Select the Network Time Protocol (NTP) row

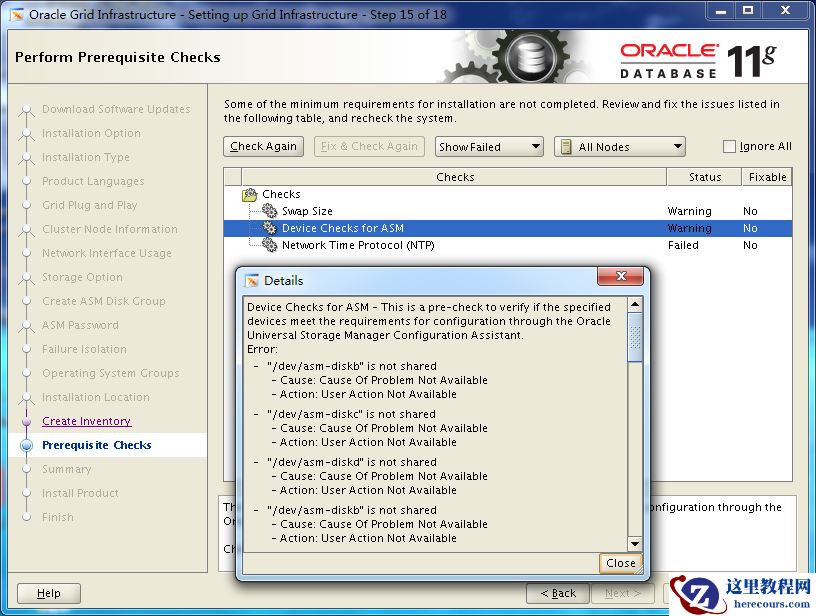tap(508, 245)
